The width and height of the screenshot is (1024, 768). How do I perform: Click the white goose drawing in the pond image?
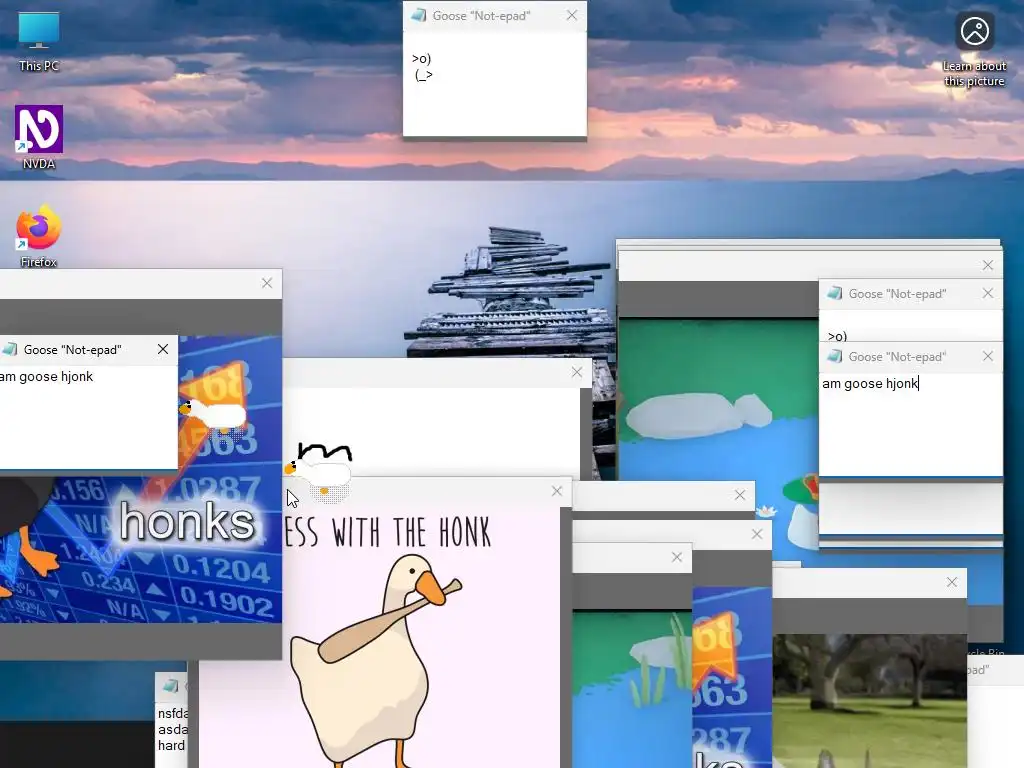(x=699, y=415)
